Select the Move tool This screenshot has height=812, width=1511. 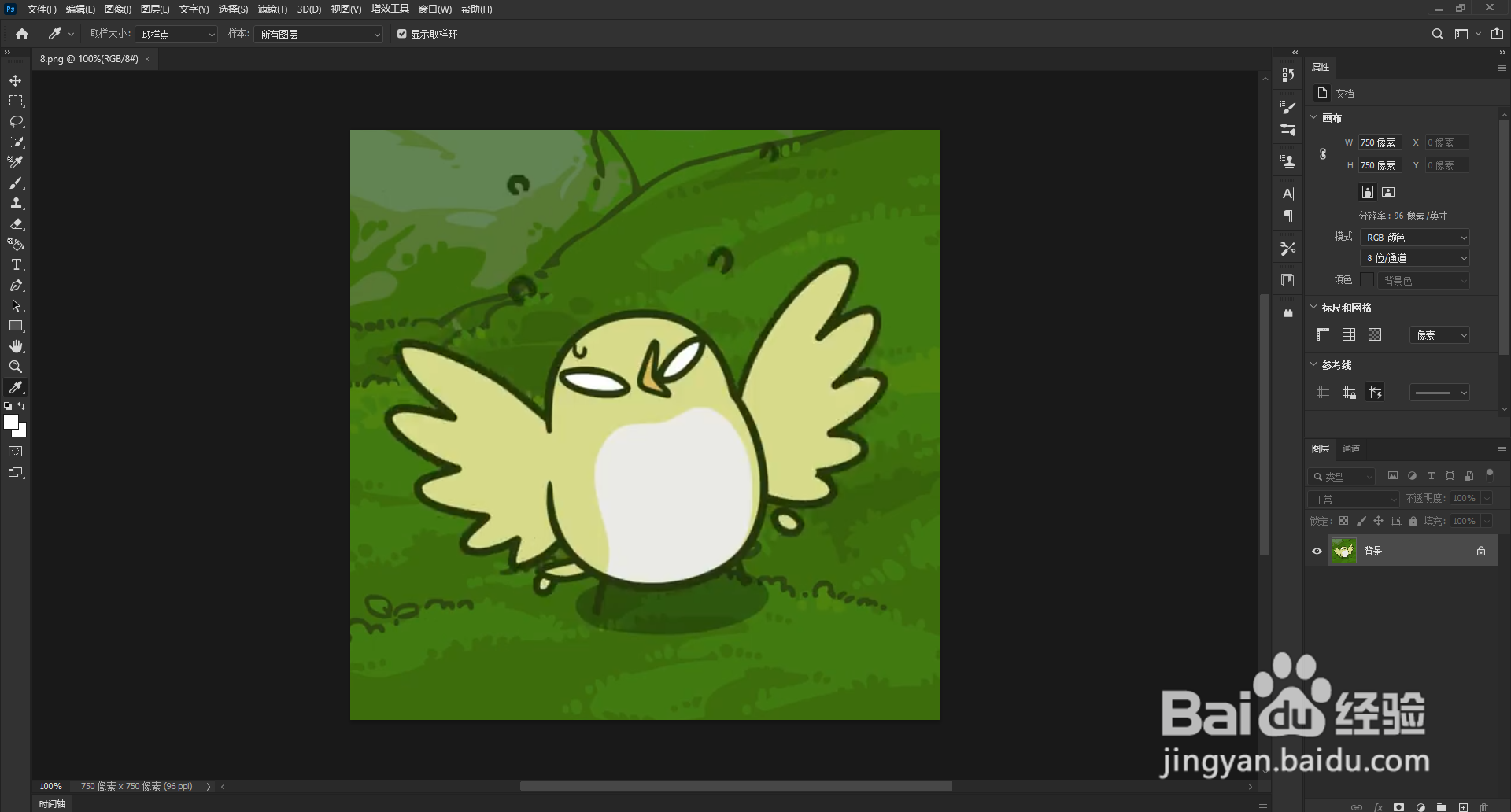(x=16, y=81)
